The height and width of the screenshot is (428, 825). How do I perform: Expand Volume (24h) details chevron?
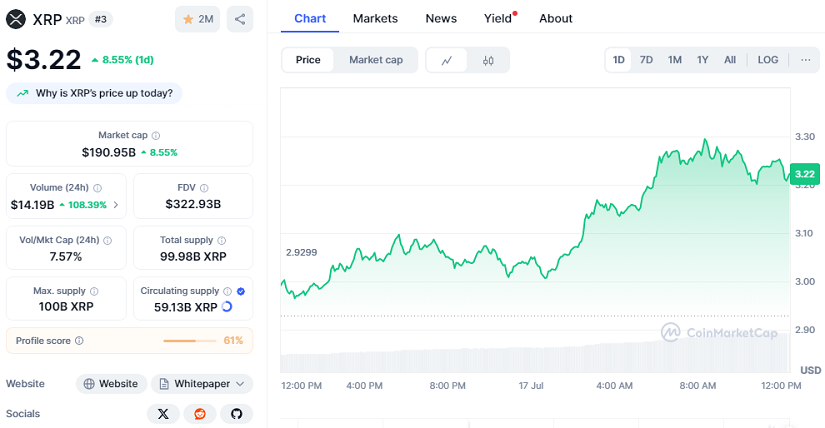116,205
